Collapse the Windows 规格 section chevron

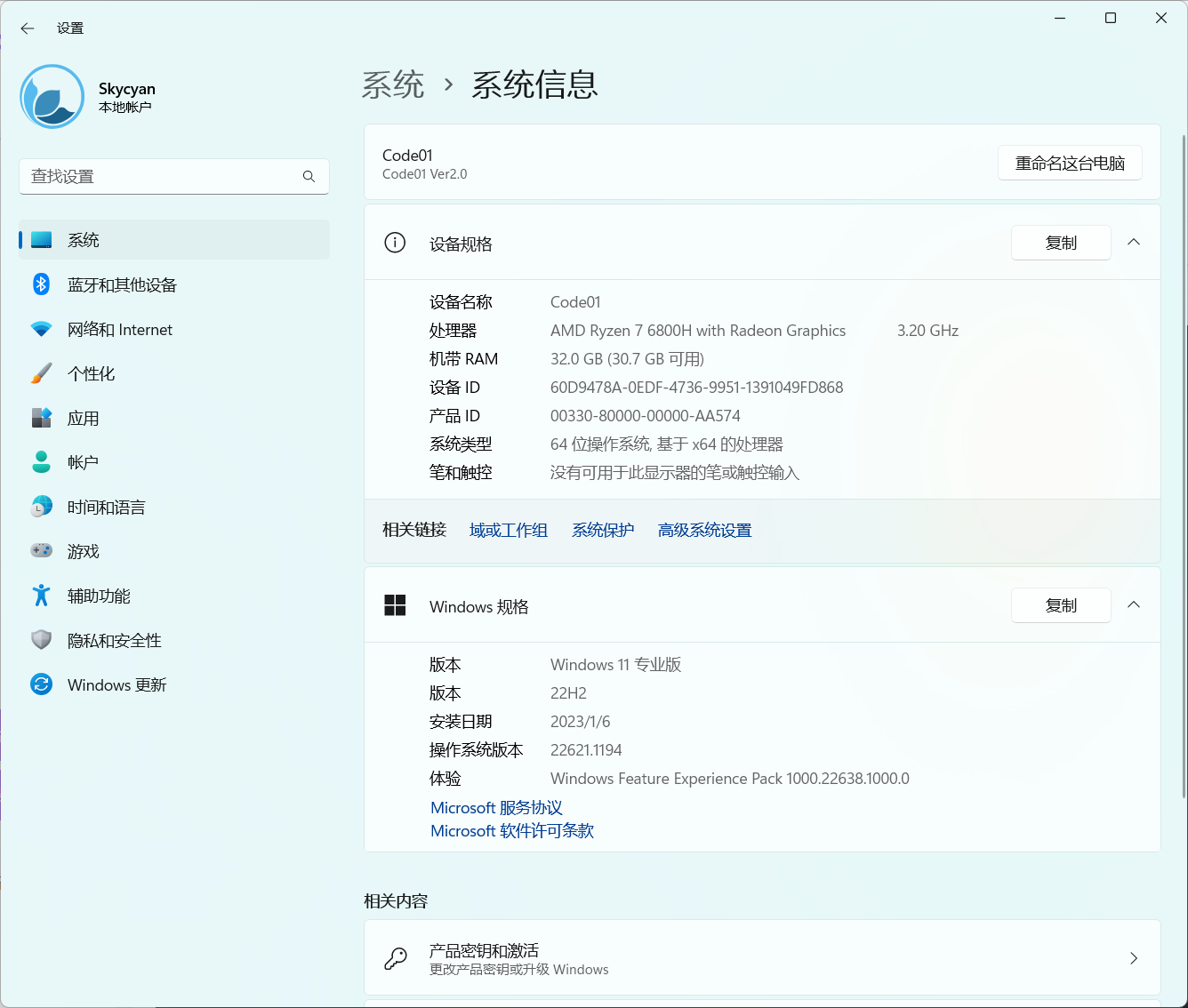(1134, 604)
